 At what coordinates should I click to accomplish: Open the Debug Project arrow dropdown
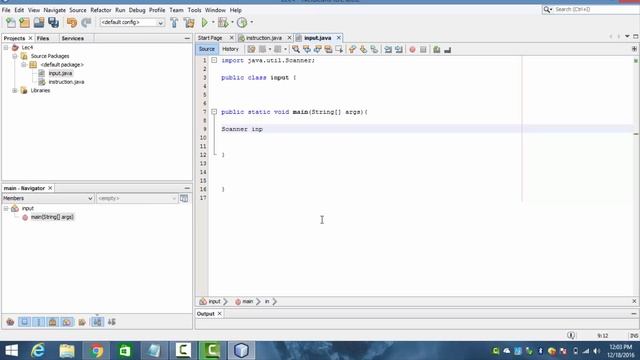coord(232,22)
